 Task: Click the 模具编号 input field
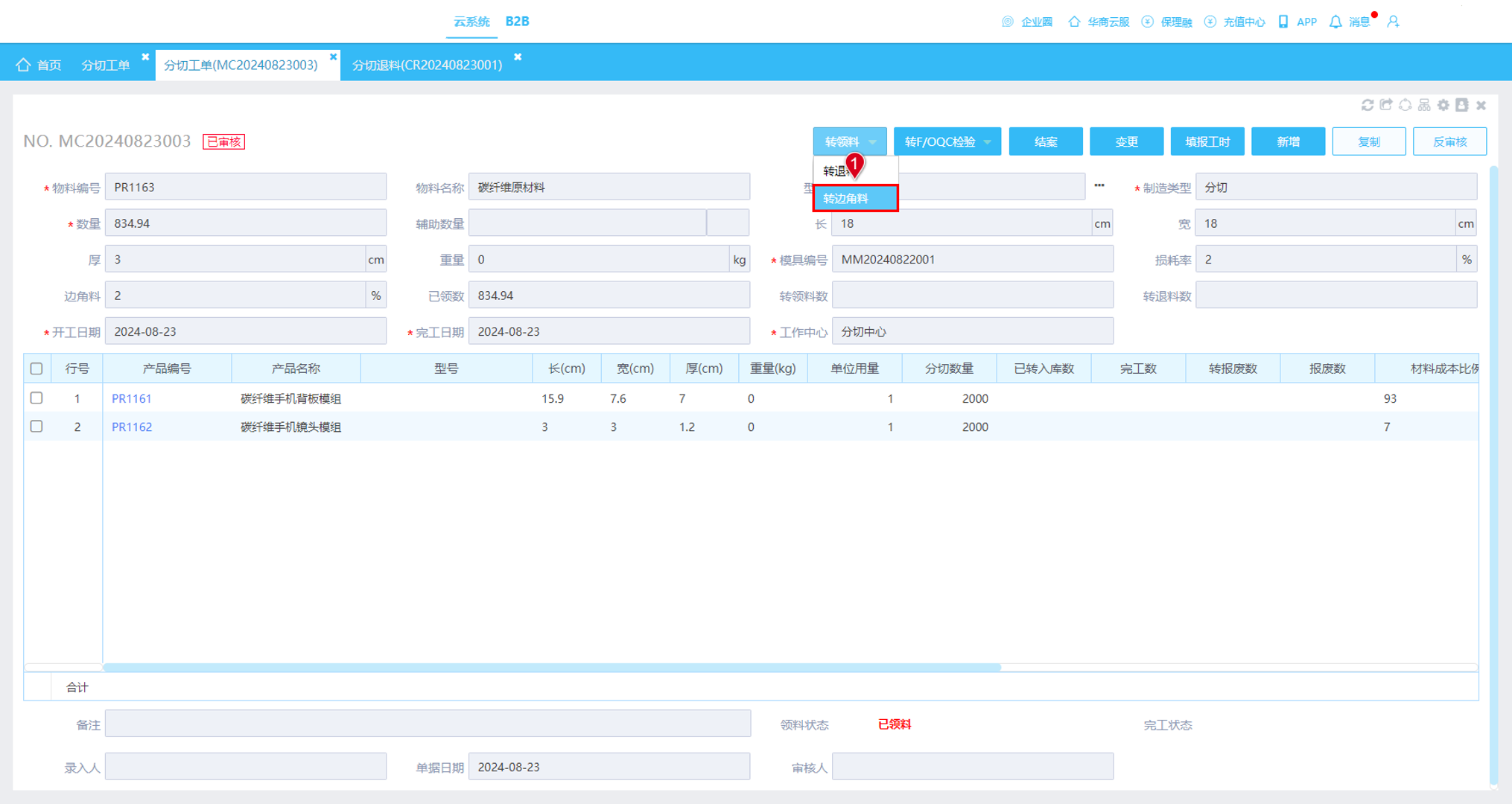(972, 259)
